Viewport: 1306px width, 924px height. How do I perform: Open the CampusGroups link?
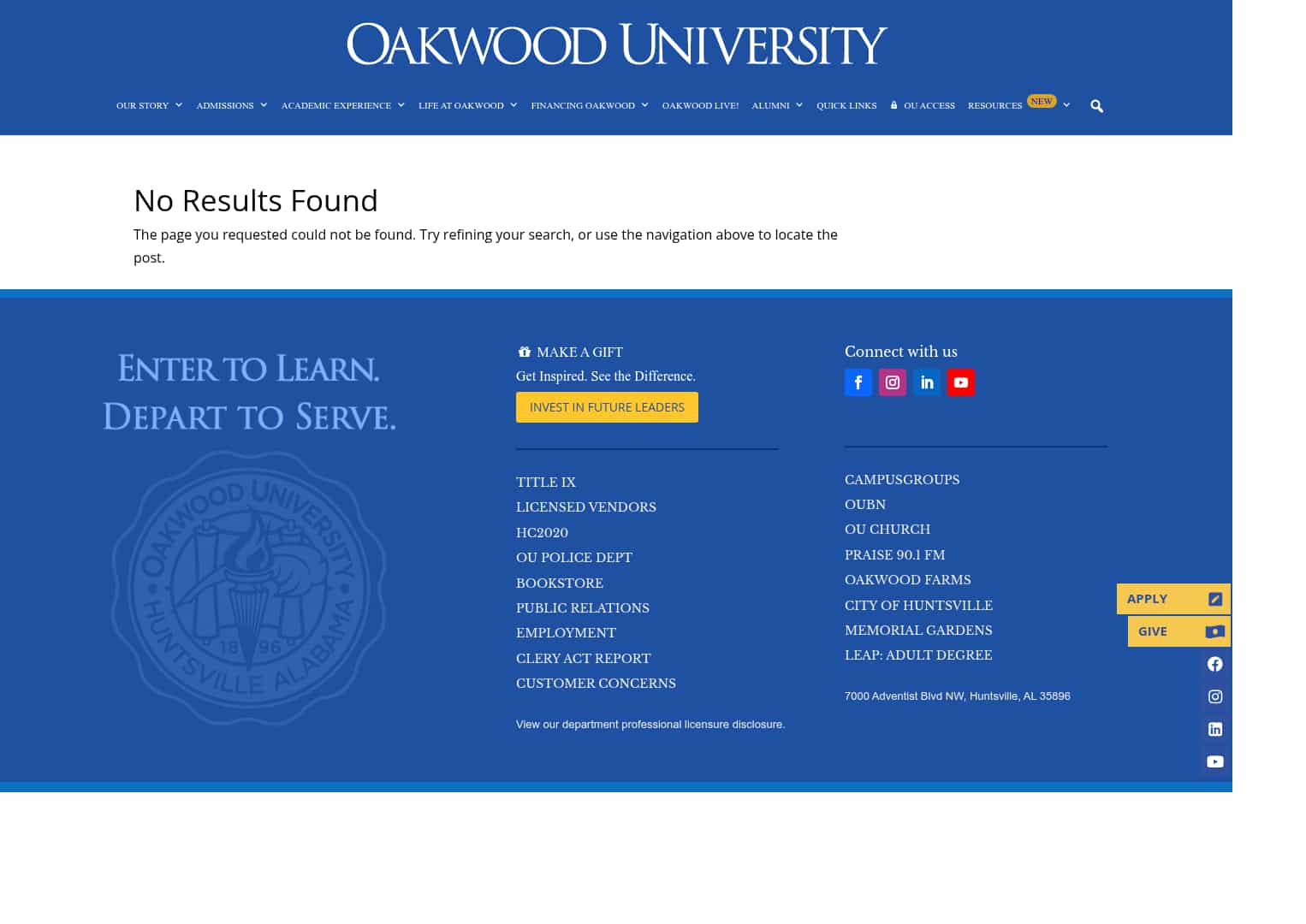[x=902, y=480]
